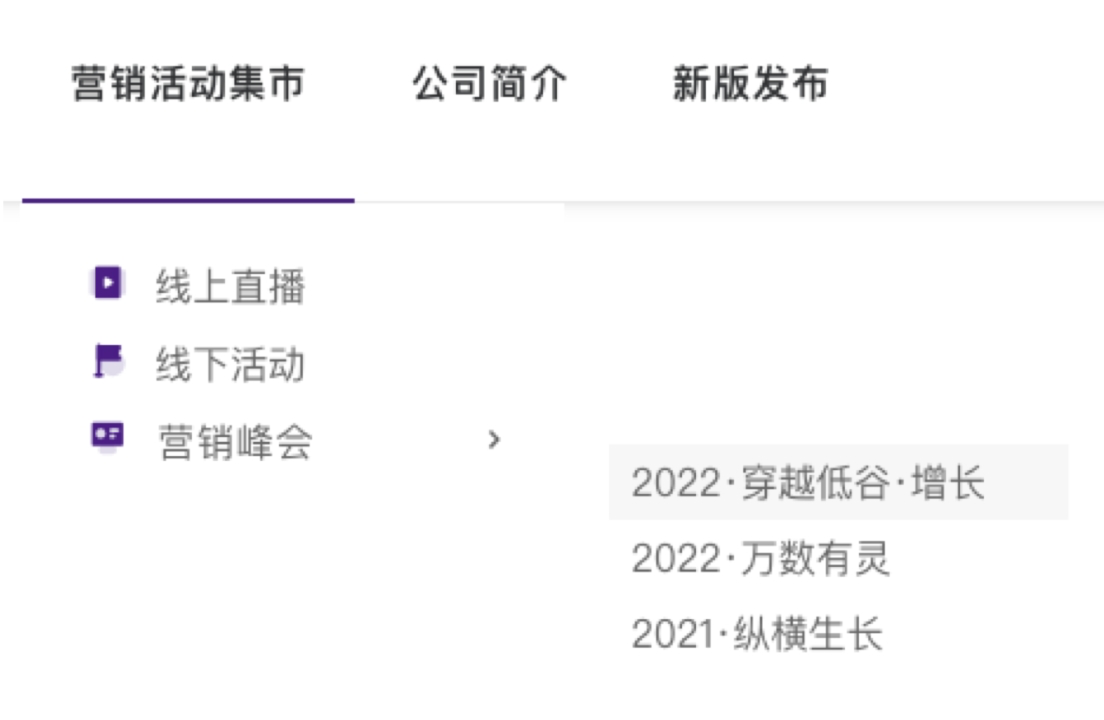Click the play icon beside 线上直播
The image size is (1104, 720).
(106, 284)
